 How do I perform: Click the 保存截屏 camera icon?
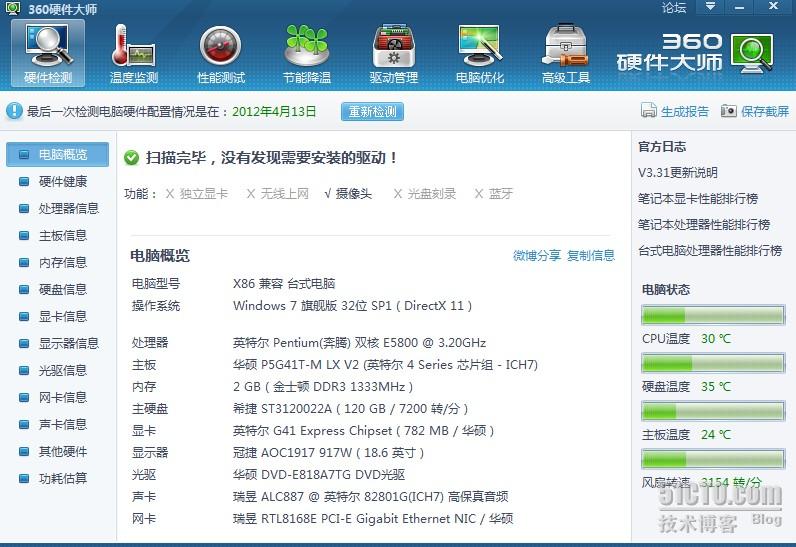pos(728,111)
